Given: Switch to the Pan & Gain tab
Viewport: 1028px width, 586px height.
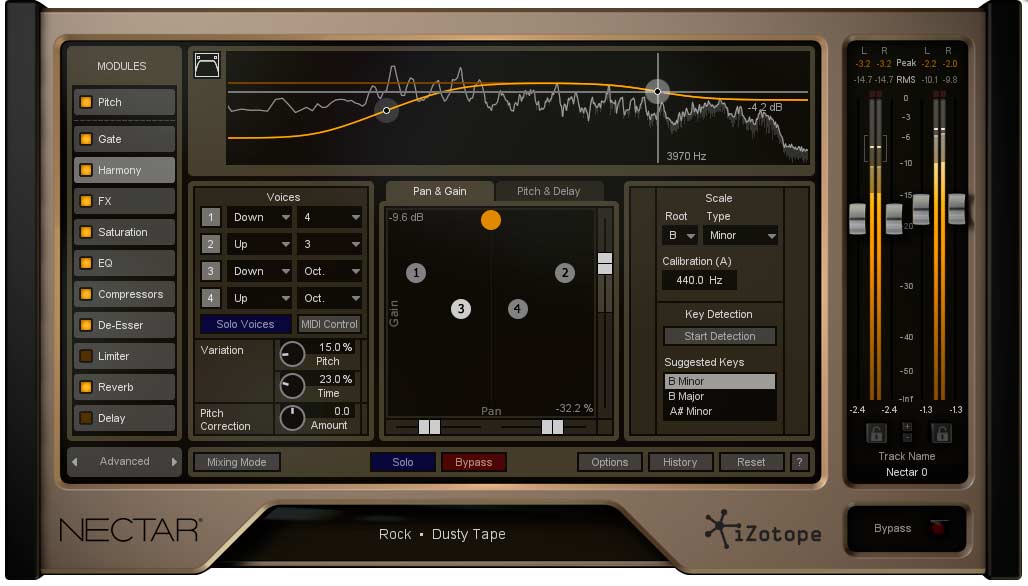Looking at the screenshot, I should tap(439, 191).
